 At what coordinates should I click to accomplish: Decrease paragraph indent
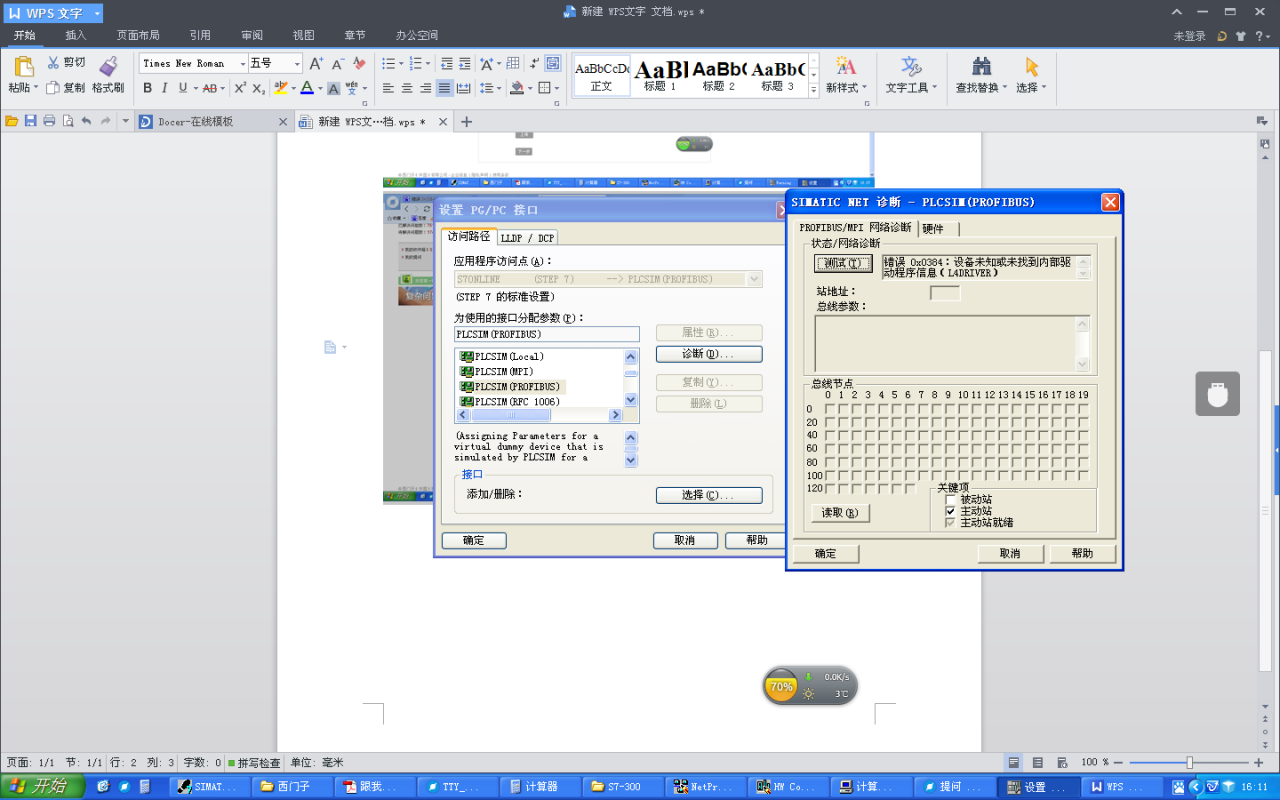[447, 63]
